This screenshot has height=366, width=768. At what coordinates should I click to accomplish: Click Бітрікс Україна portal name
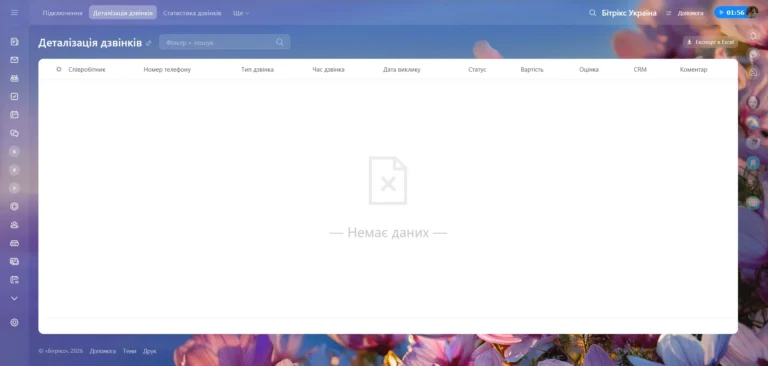click(x=629, y=13)
